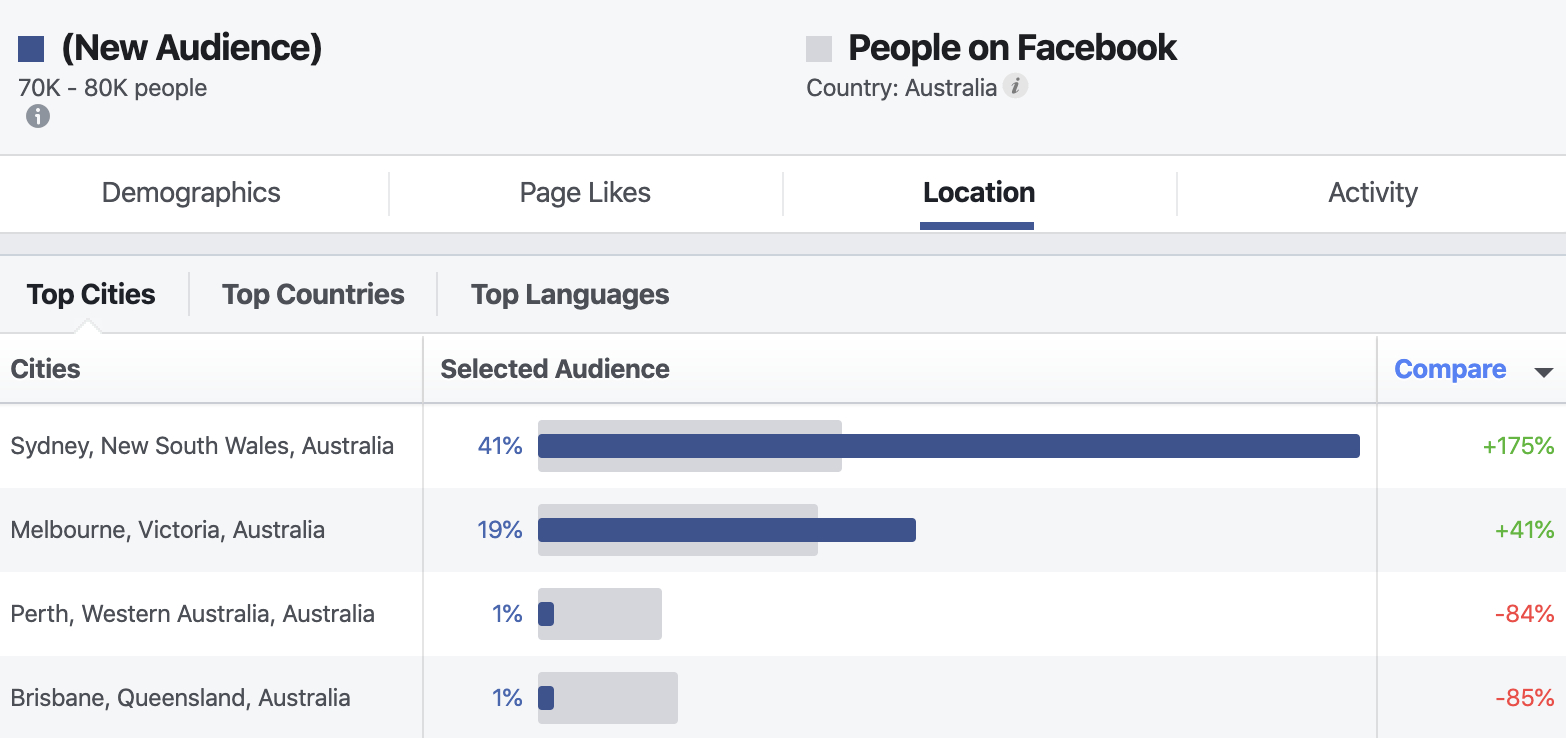Viewport: 1566px width, 738px height.
Task: Click the Cities column header
Action: pyautogui.click(x=46, y=369)
